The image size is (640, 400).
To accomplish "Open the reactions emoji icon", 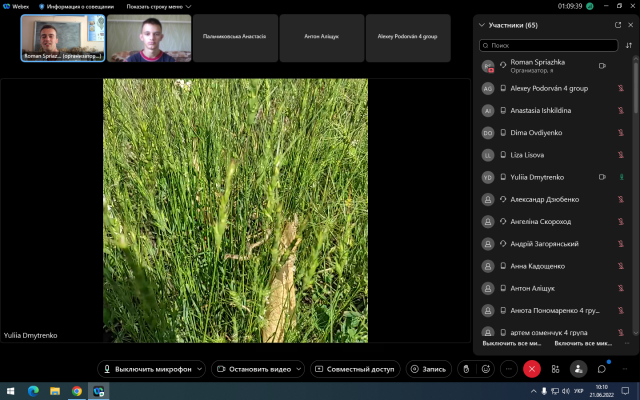I will point(486,368).
